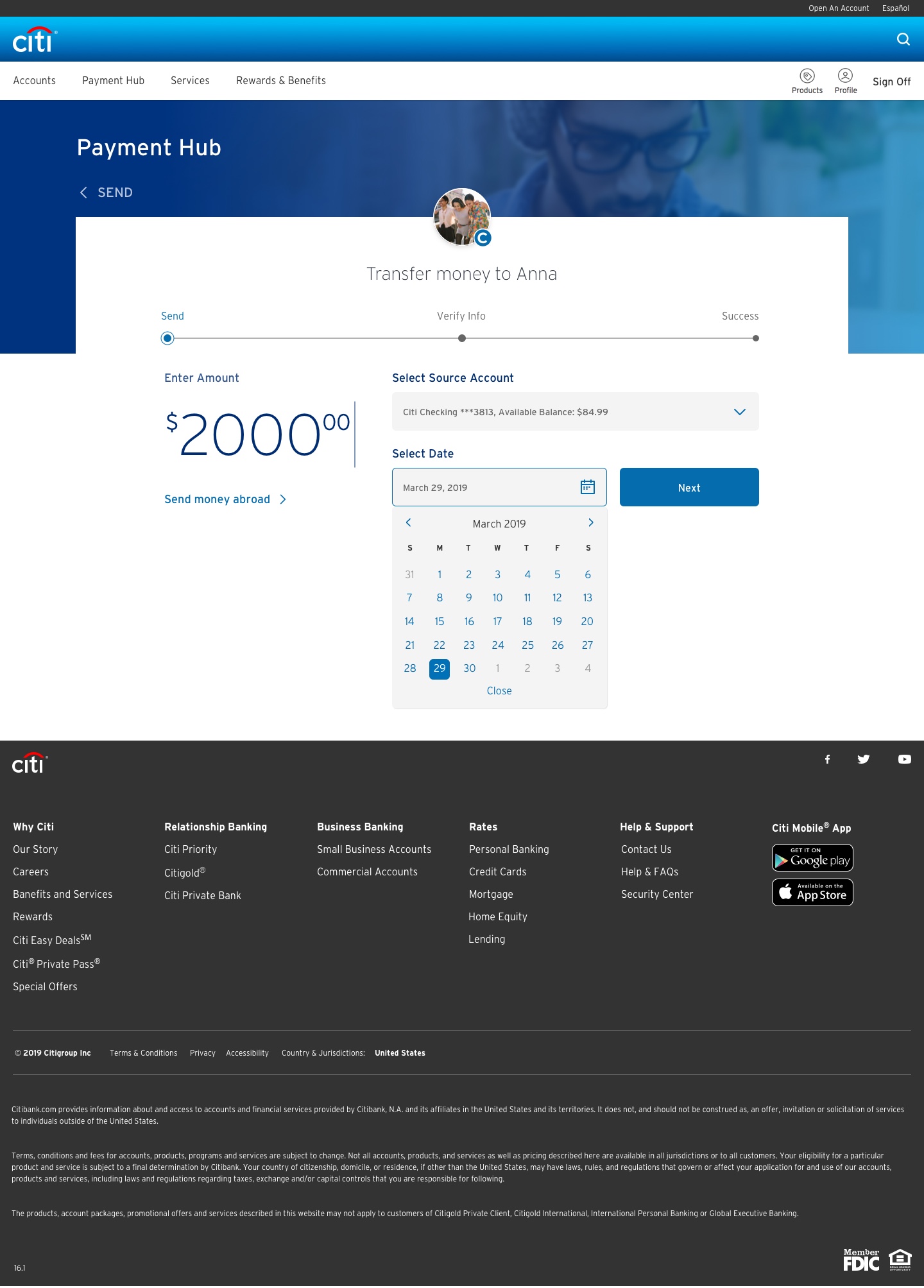The width and height of the screenshot is (924, 1288).
Task: Click the Equal Housing Lender icon
Action: [900, 1260]
